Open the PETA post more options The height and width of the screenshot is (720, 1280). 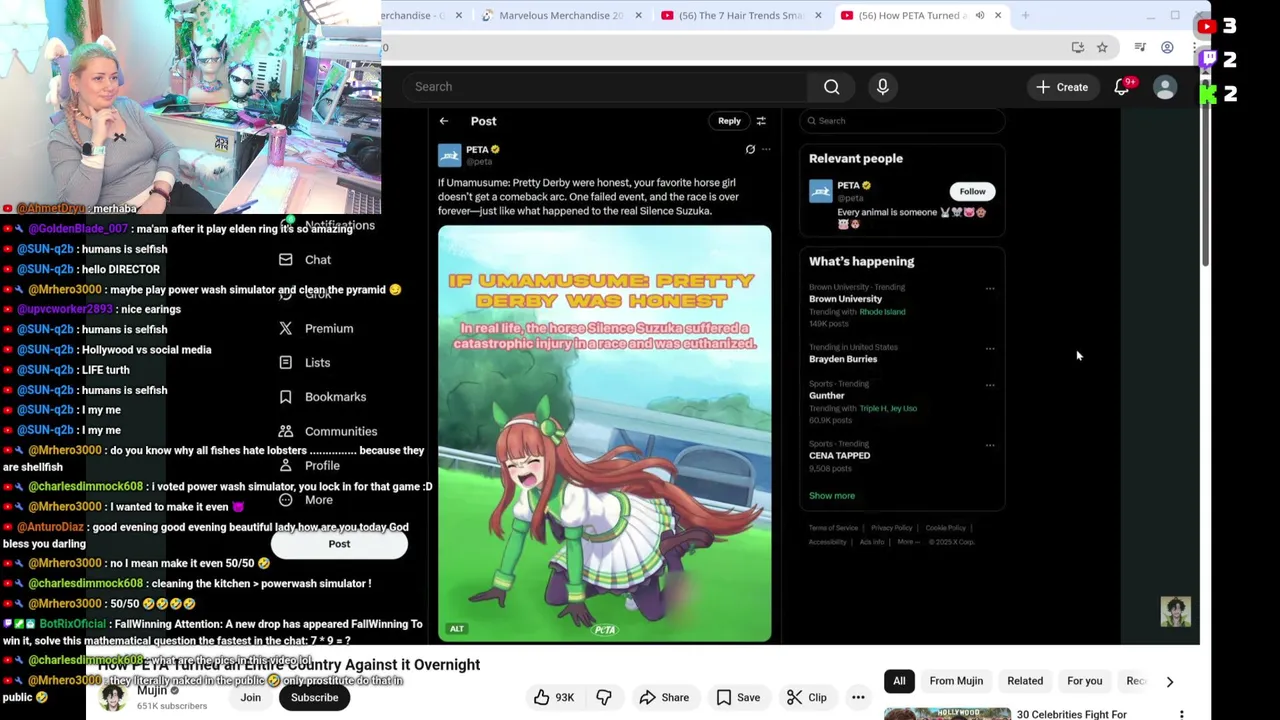coord(766,149)
